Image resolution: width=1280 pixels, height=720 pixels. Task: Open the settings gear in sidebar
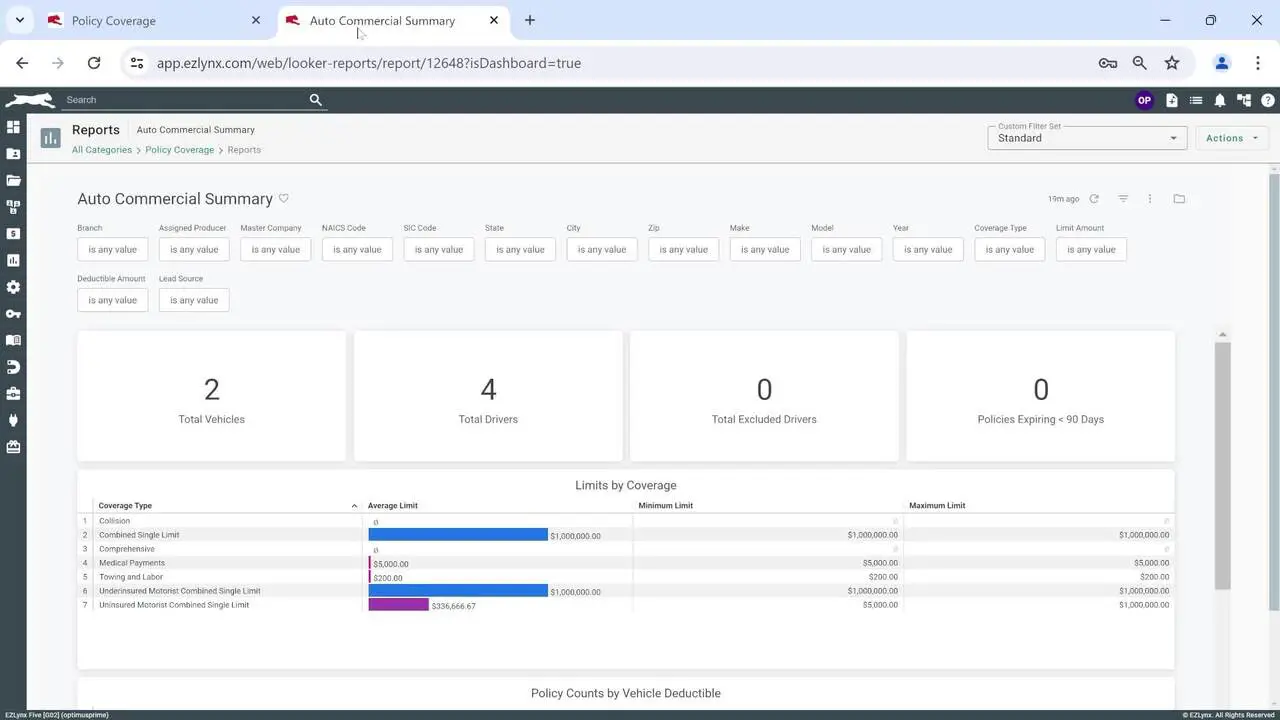click(13, 287)
